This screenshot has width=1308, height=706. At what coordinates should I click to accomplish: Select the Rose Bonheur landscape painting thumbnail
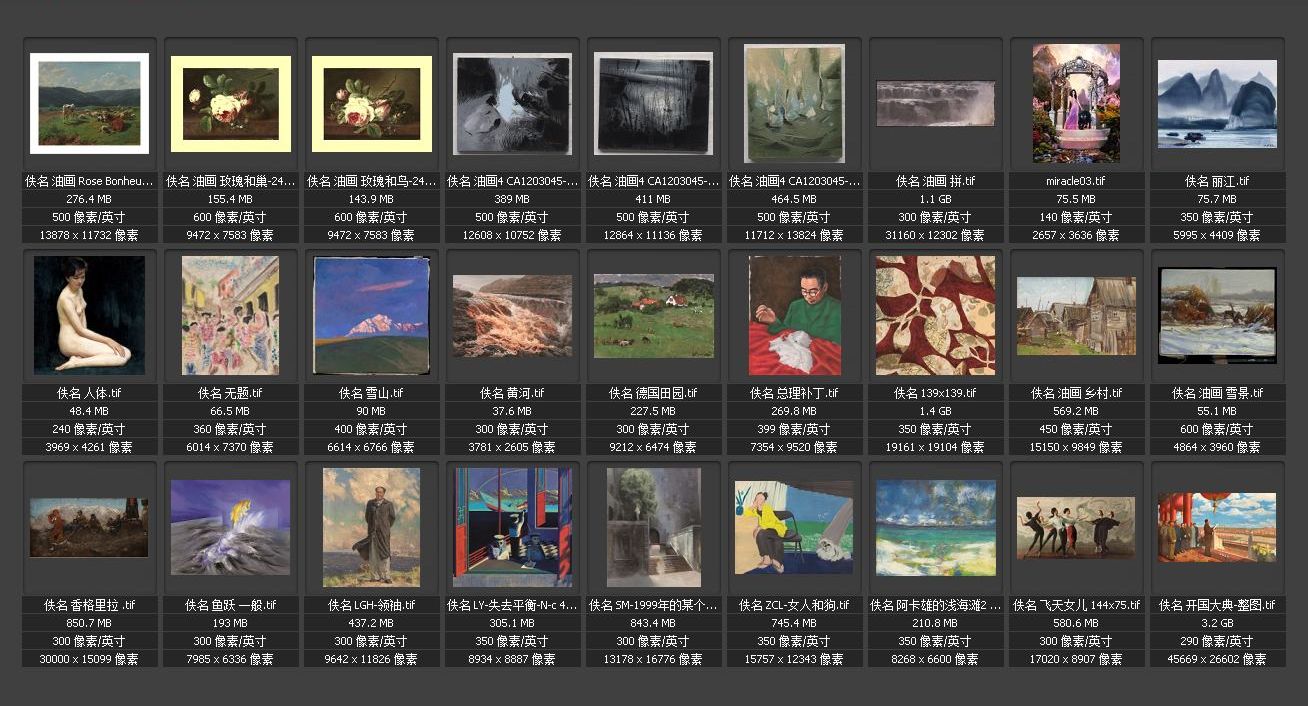coord(89,104)
